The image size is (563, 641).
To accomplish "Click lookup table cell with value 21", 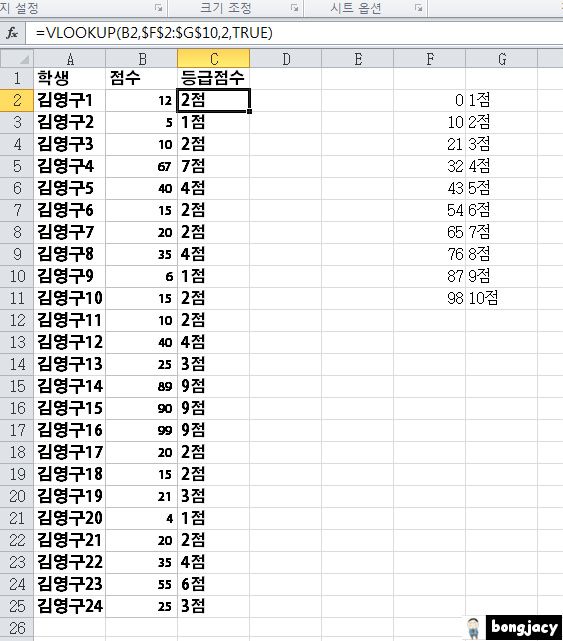I will 430,144.
